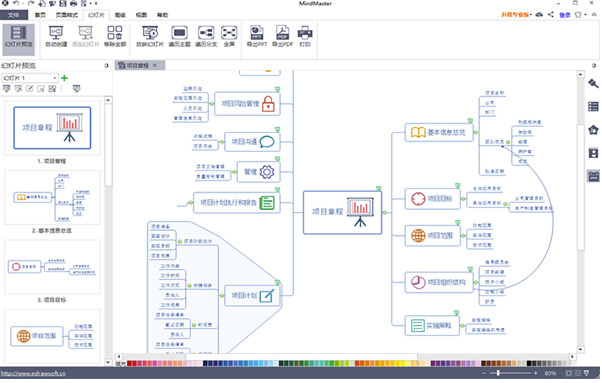
Task: Click the 遍历分支 traverse branches icon
Action: pos(206,36)
